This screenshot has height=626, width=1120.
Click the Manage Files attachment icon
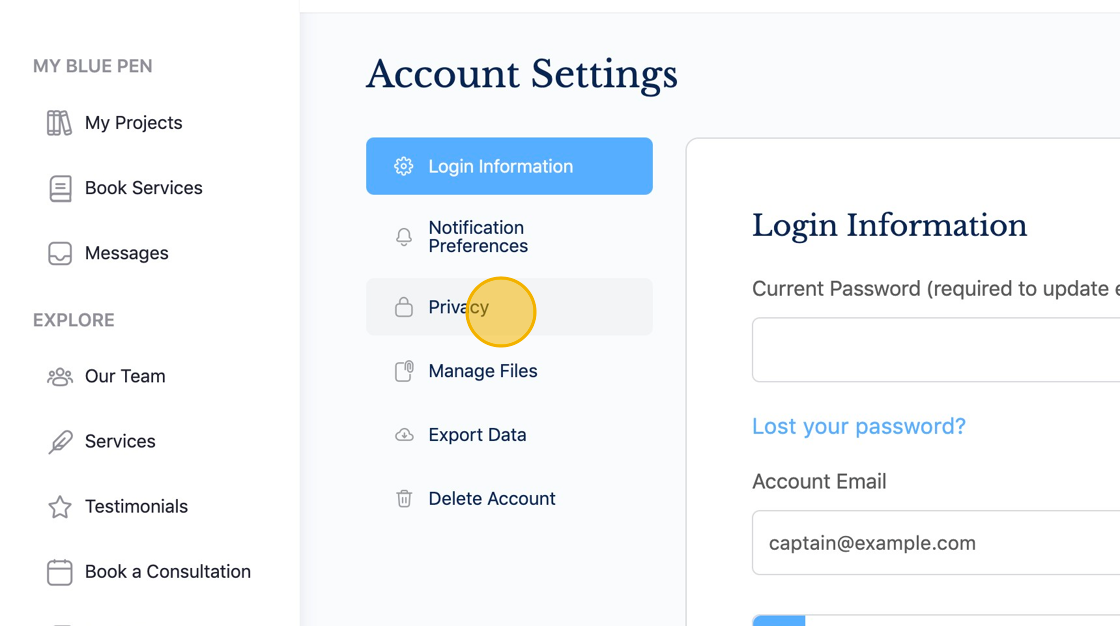404,371
